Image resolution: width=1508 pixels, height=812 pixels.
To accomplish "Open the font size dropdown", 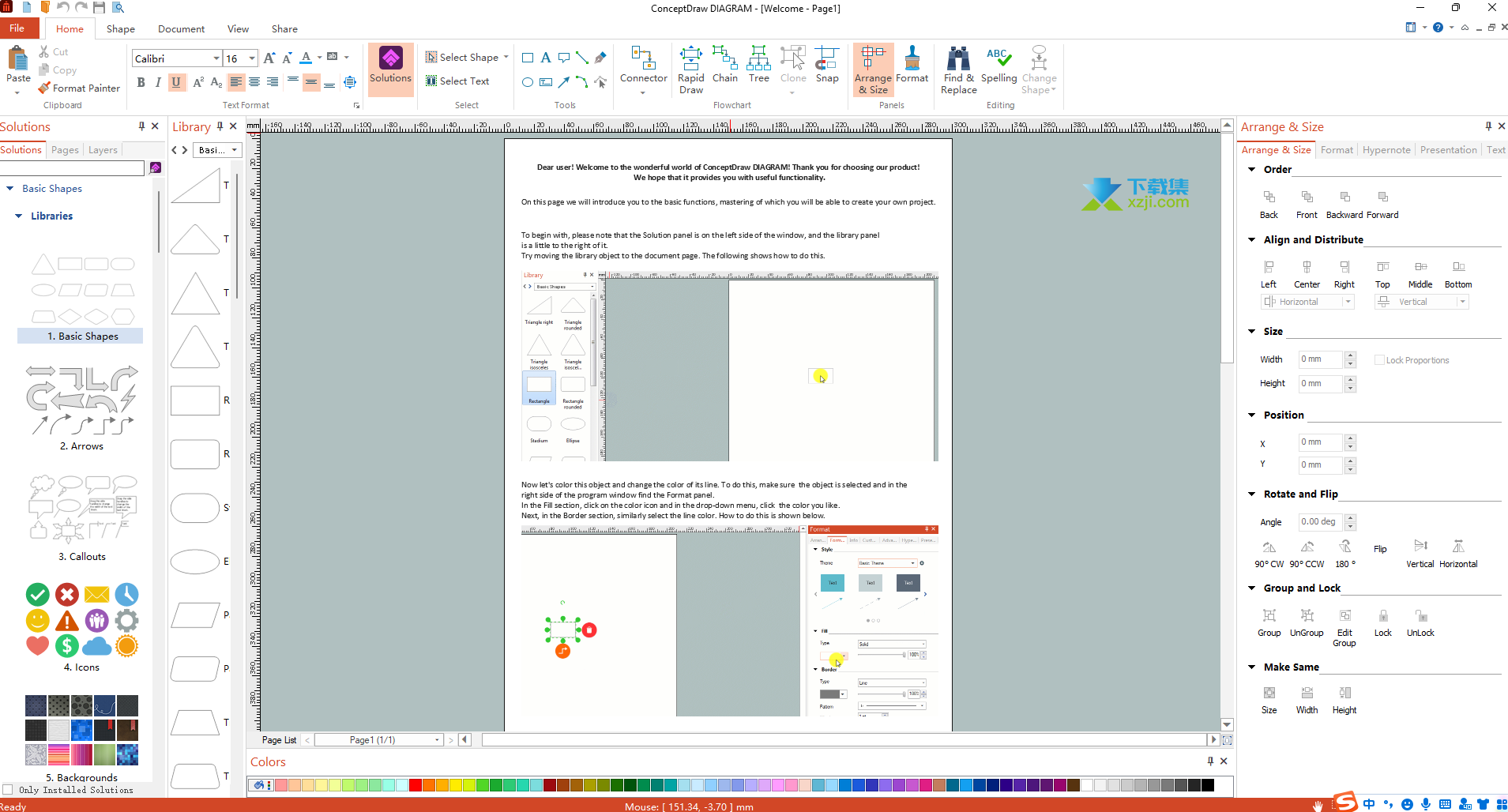I will click(252, 58).
